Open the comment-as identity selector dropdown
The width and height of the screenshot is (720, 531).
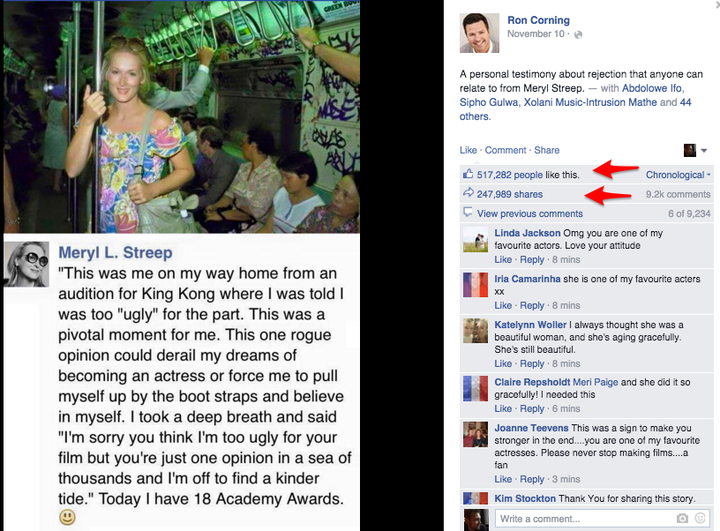pyautogui.click(x=696, y=150)
